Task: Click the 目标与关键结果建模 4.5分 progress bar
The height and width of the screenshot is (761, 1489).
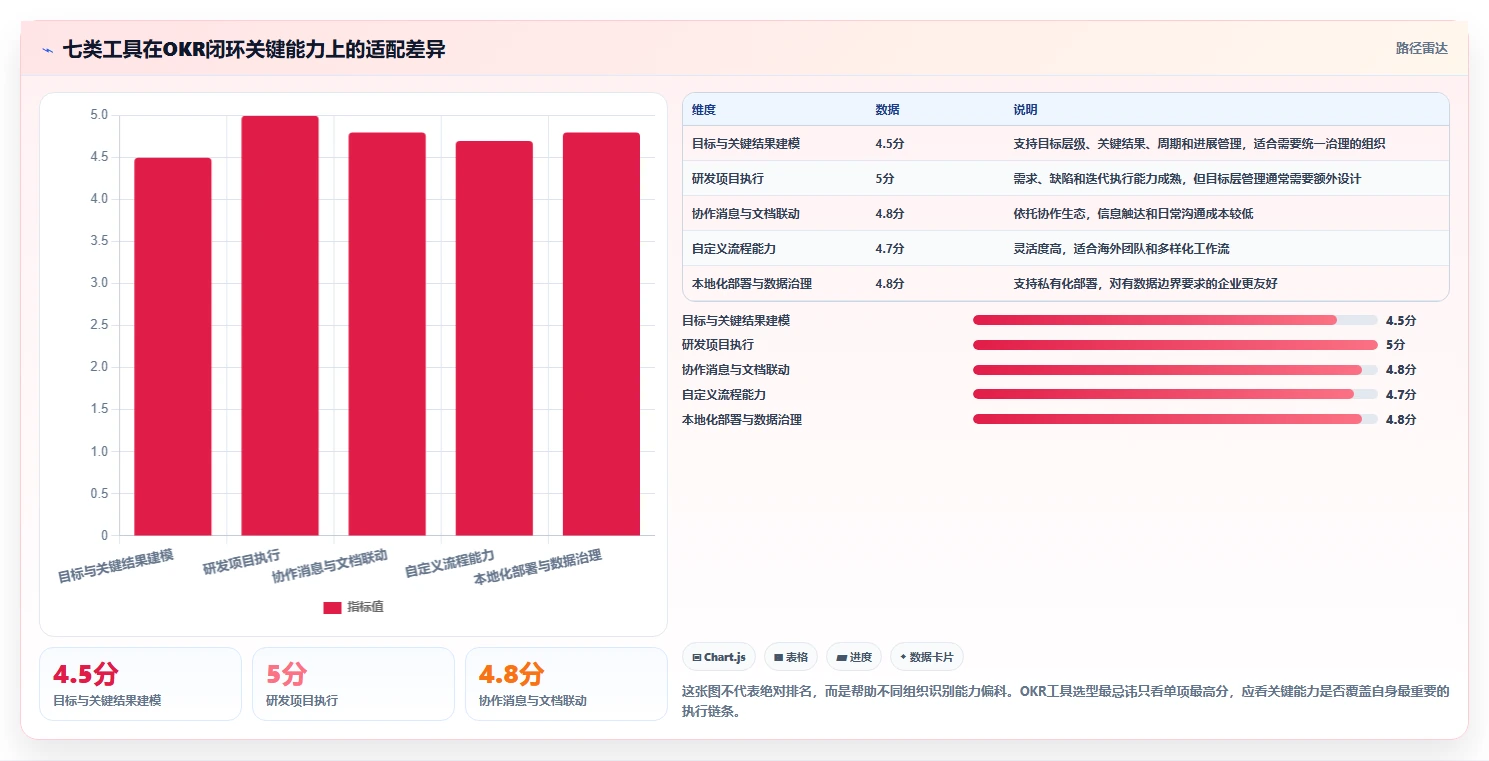Action: (x=1175, y=320)
